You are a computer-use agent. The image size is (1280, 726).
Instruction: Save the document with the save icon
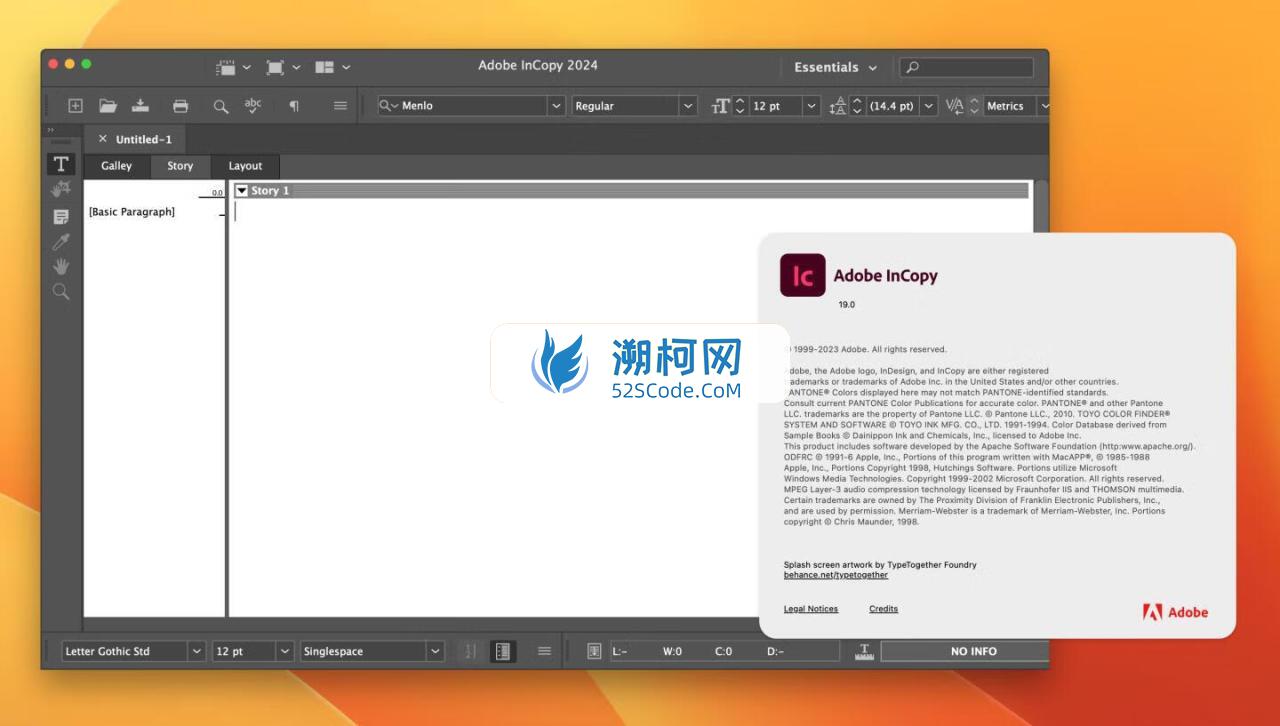point(141,106)
